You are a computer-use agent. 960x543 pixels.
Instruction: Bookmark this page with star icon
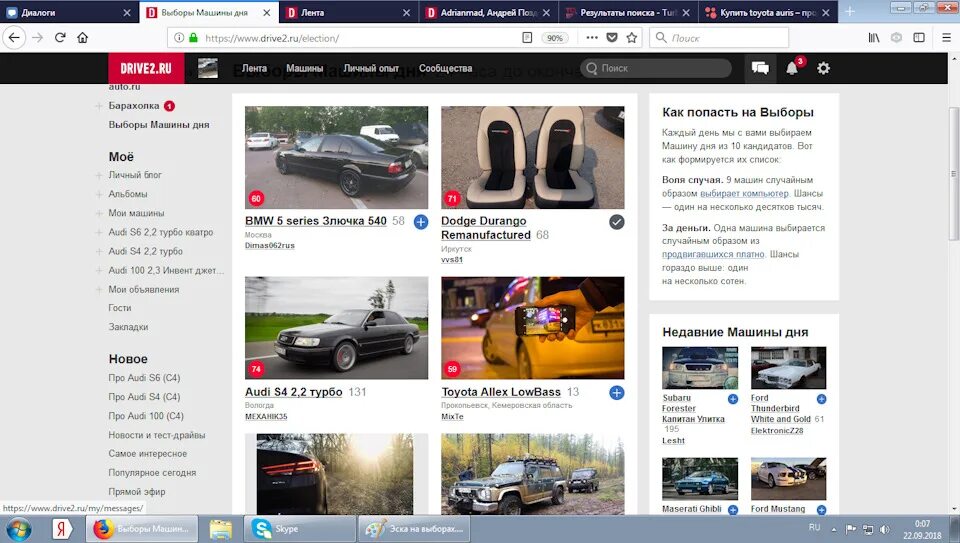[632, 37]
